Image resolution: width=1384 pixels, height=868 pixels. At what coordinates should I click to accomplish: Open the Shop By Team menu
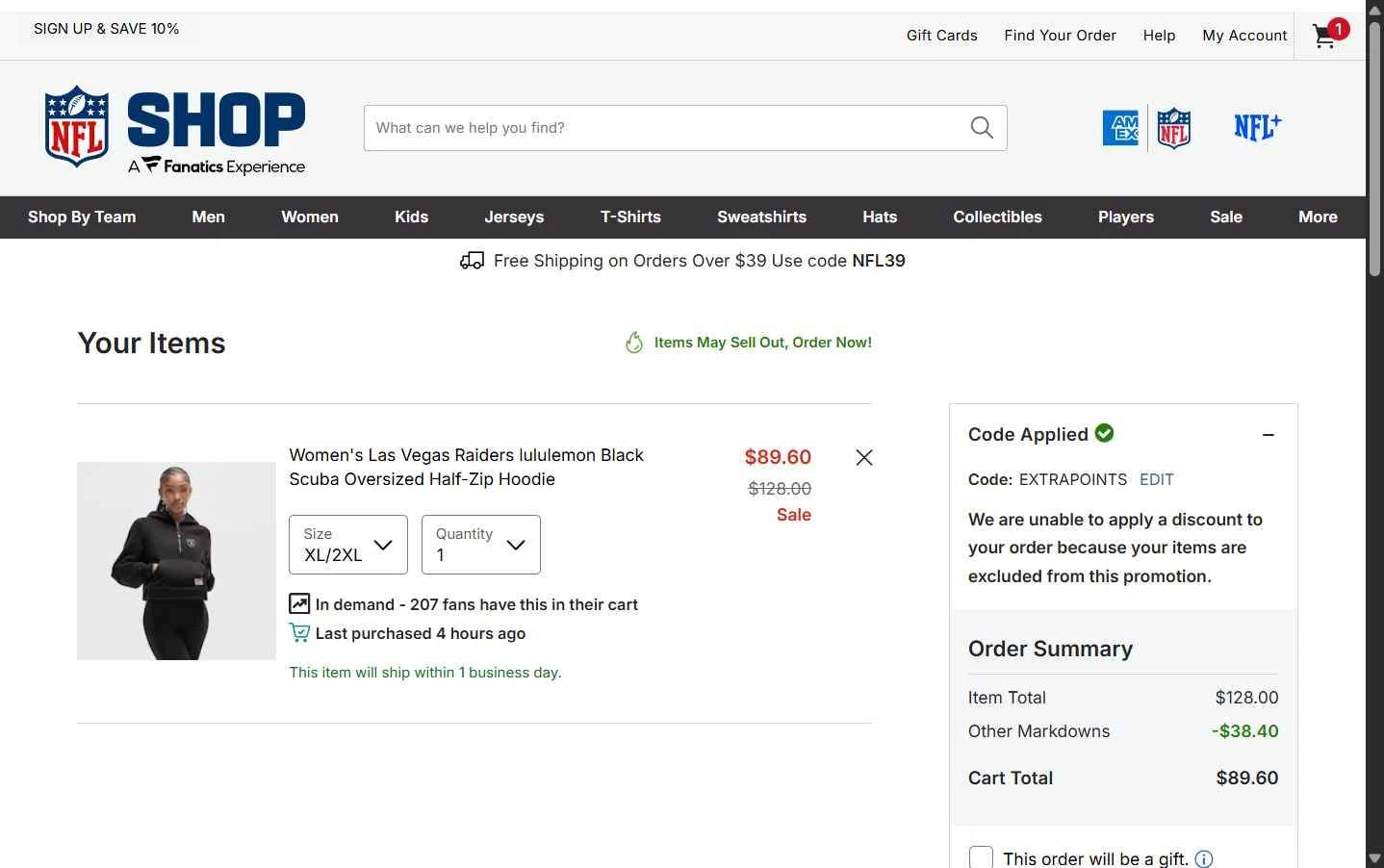pos(82,217)
